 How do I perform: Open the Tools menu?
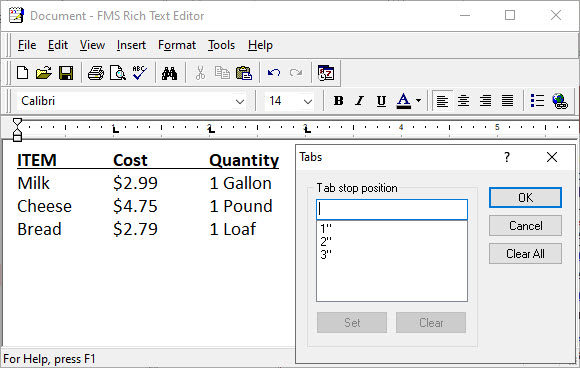pos(221,45)
